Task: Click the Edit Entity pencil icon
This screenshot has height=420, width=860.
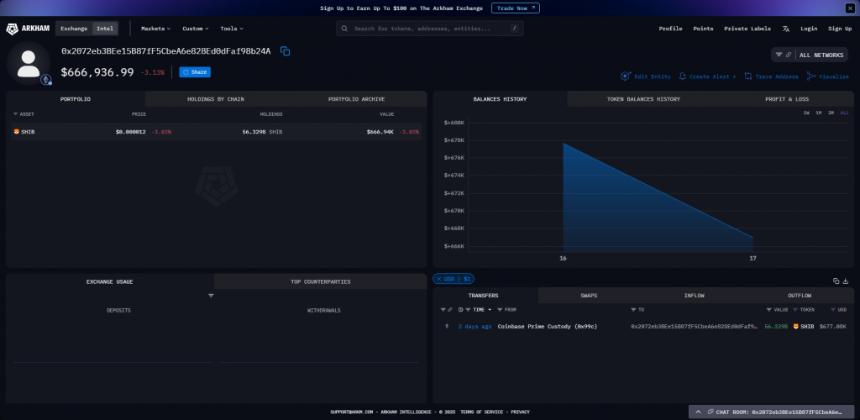Action: tap(626, 76)
